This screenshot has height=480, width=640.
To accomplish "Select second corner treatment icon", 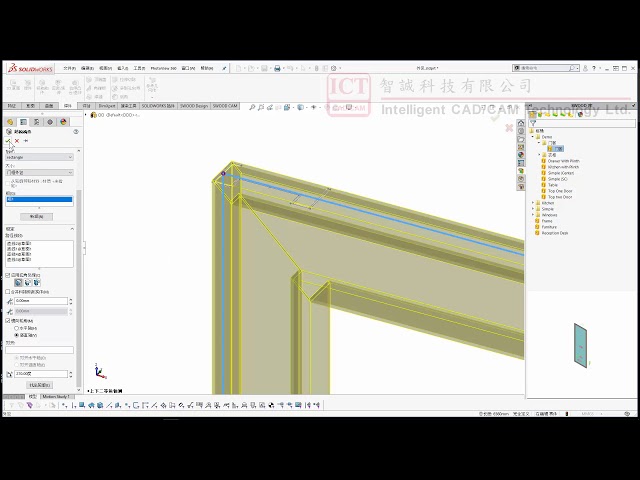I will pyautogui.click(x=28, y=282).
